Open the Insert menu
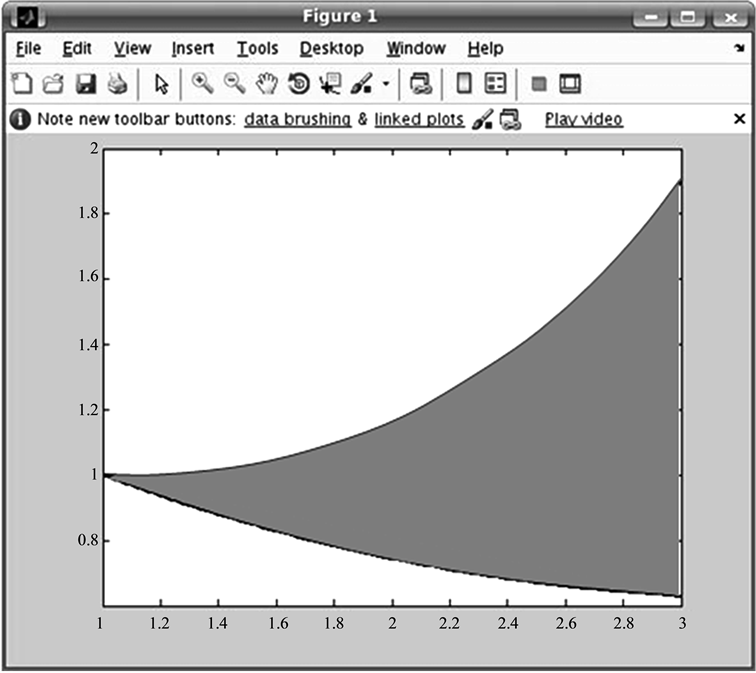756x673 pixels. [192, 48]
